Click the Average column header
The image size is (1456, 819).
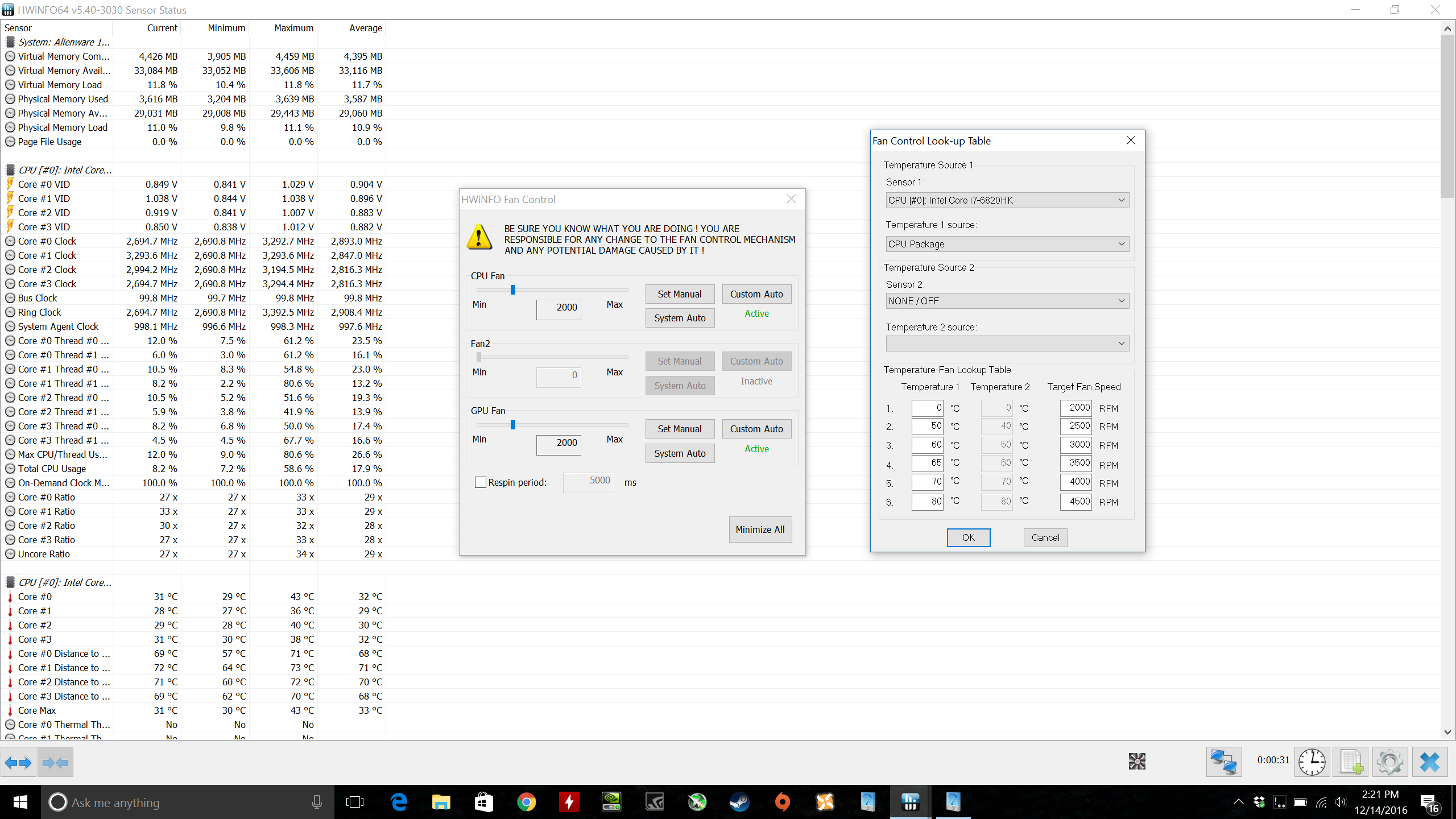pyautogui.click(x=351, y=28)
